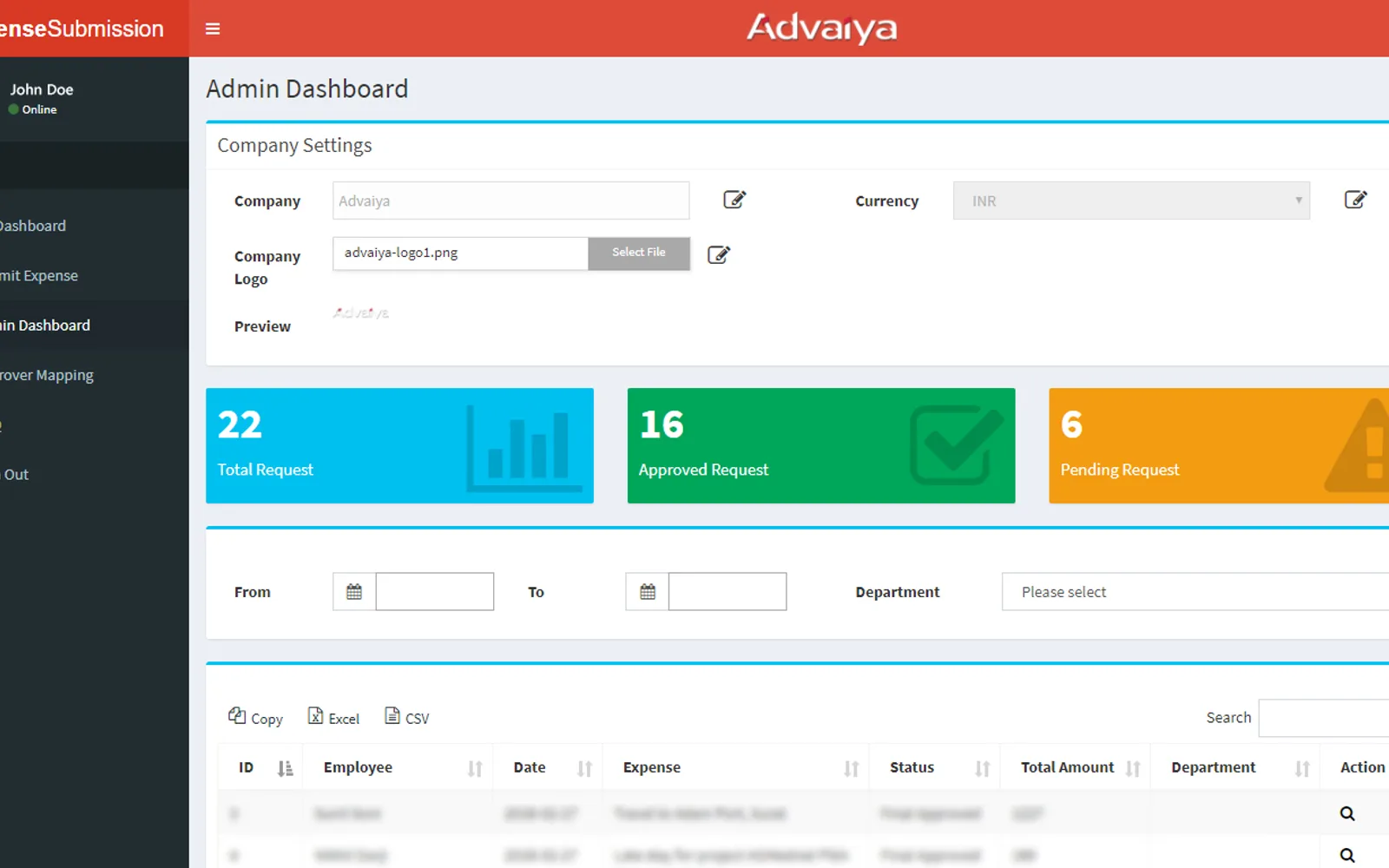
Task: Open the Pending Request card
Action: coord(1219,445)
